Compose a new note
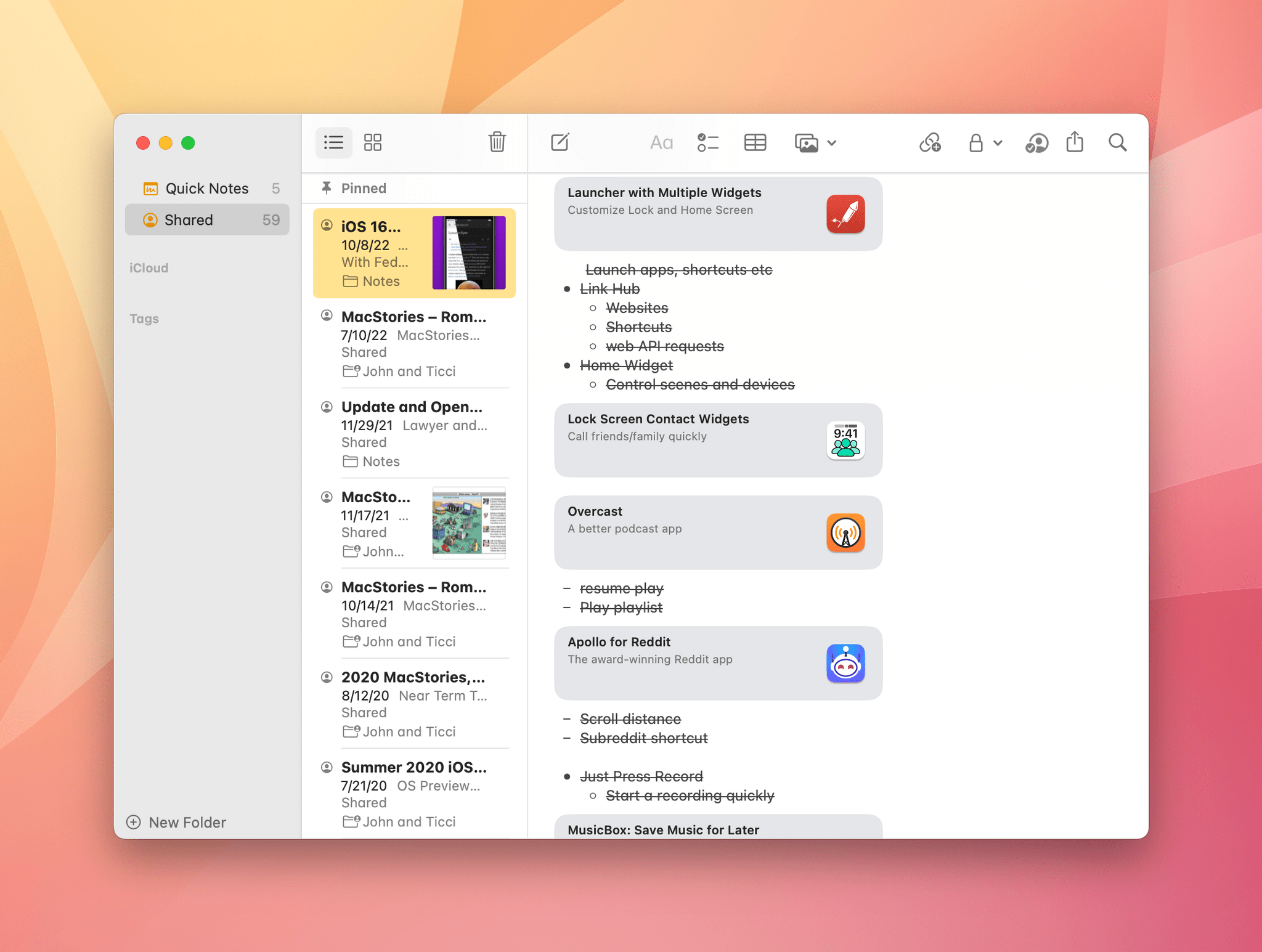Image resolution: width=1262 pixels, height=952 pixels. (560, 142)
